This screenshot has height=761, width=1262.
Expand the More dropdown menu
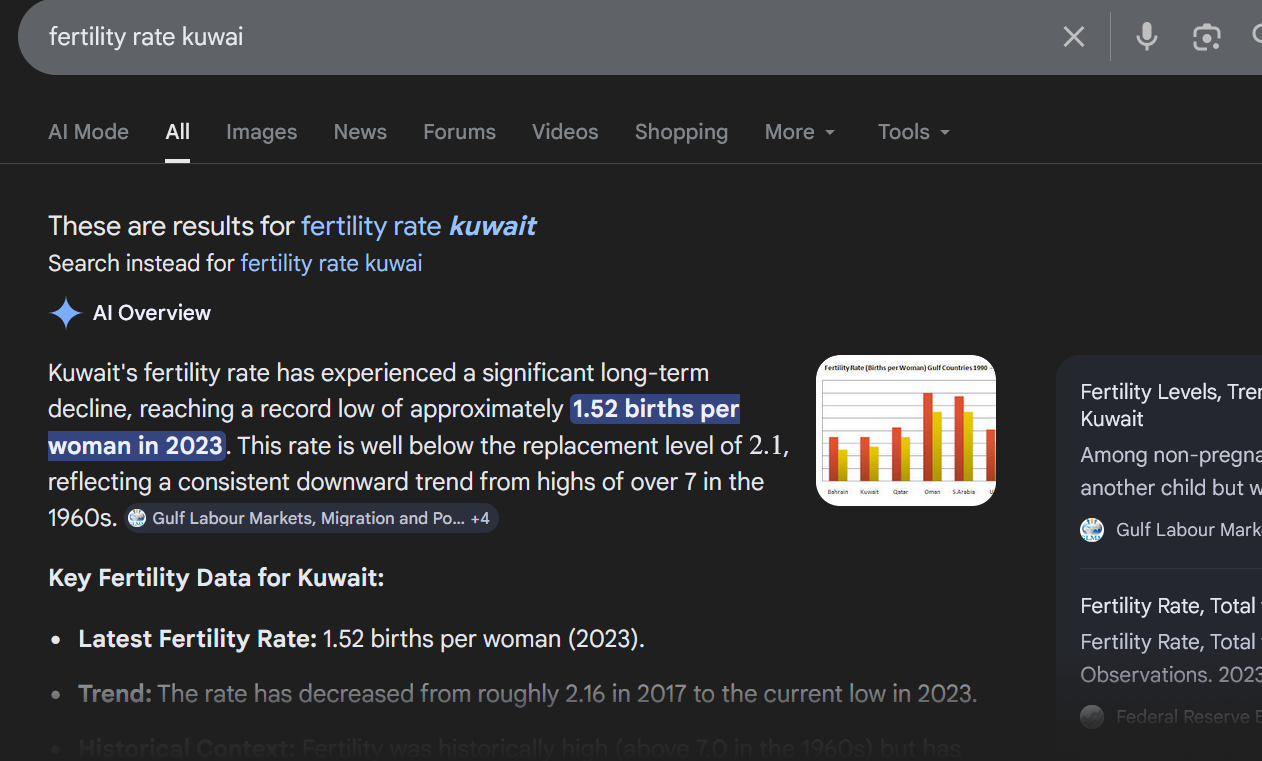point(800,132)
